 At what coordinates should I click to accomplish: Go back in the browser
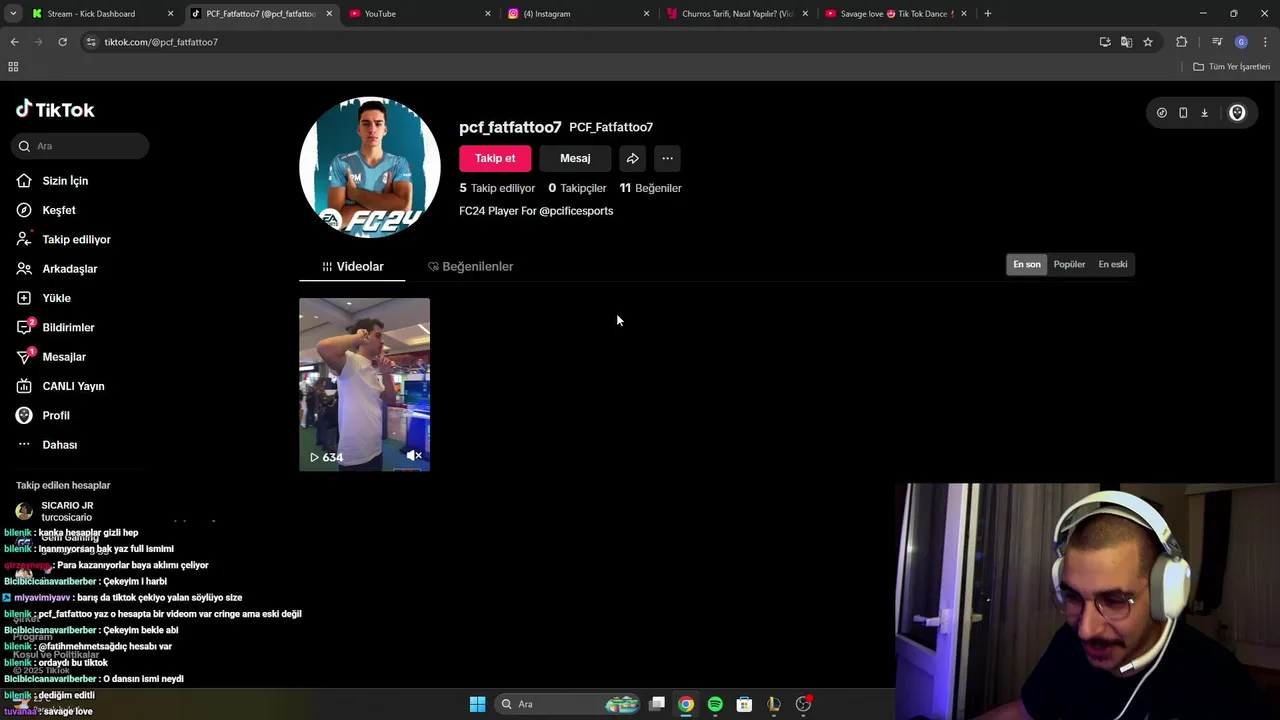(x=14, y=42)
